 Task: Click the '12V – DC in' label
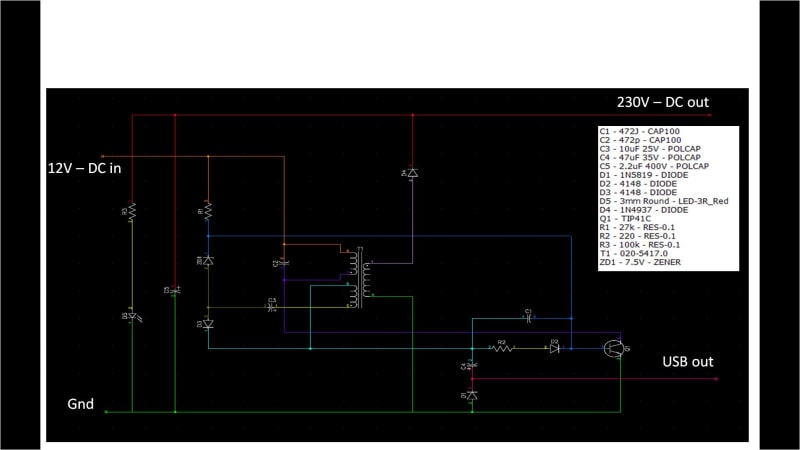coord(85,168)
